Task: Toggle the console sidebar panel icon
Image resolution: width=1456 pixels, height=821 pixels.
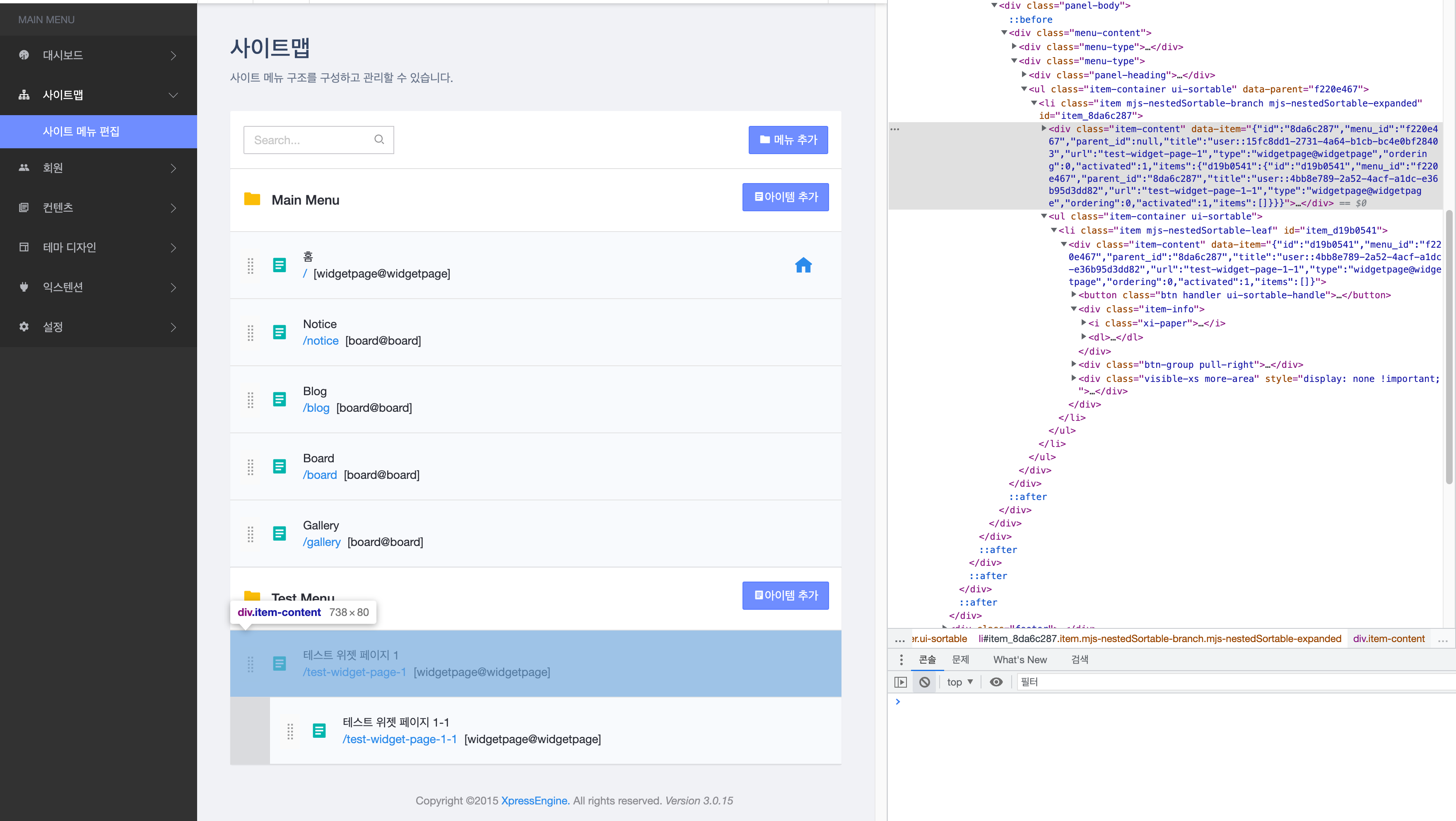Action: tap(900, 682)
